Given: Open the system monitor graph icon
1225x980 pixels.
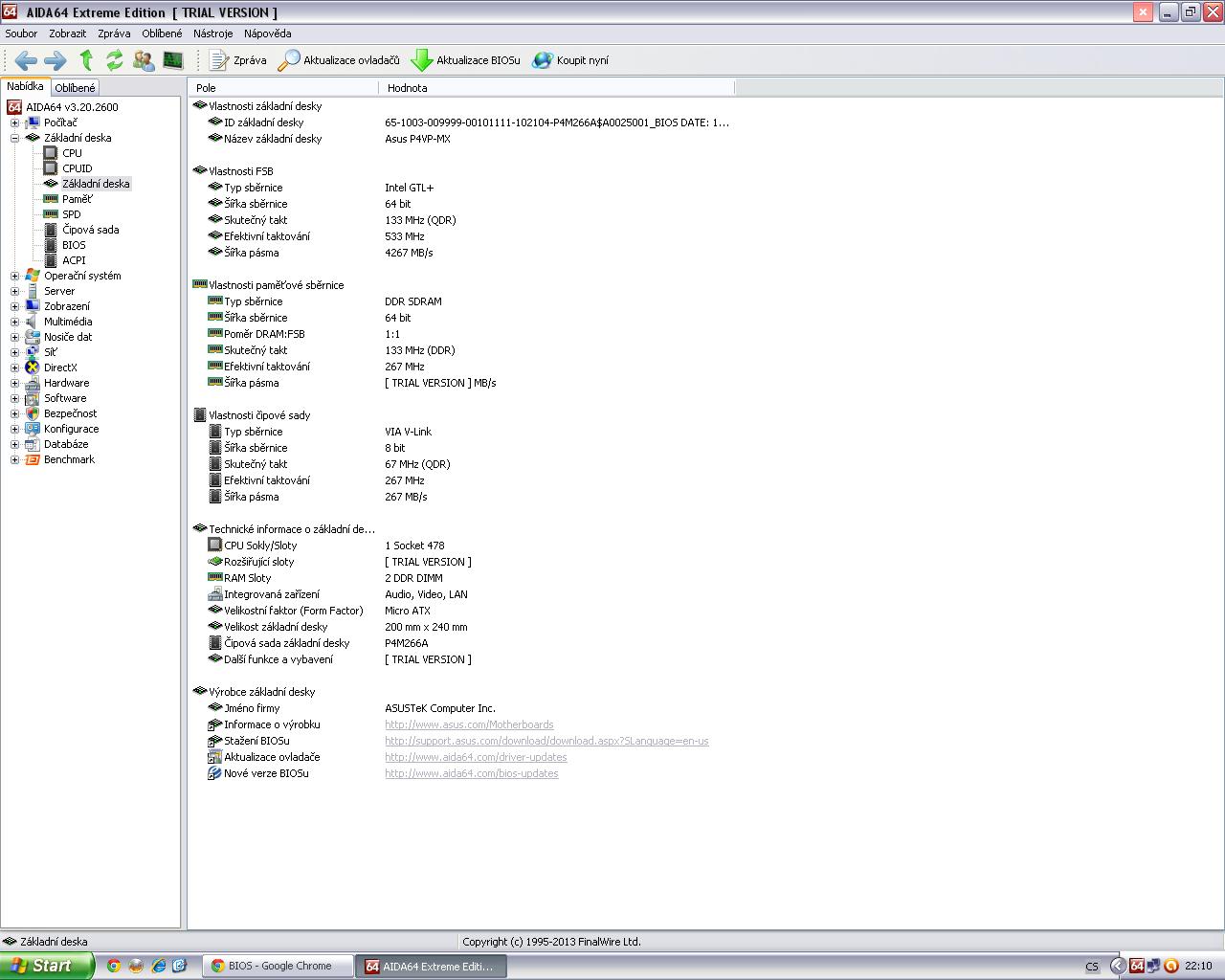Looking at the screenshot, I should pos(173,60).
